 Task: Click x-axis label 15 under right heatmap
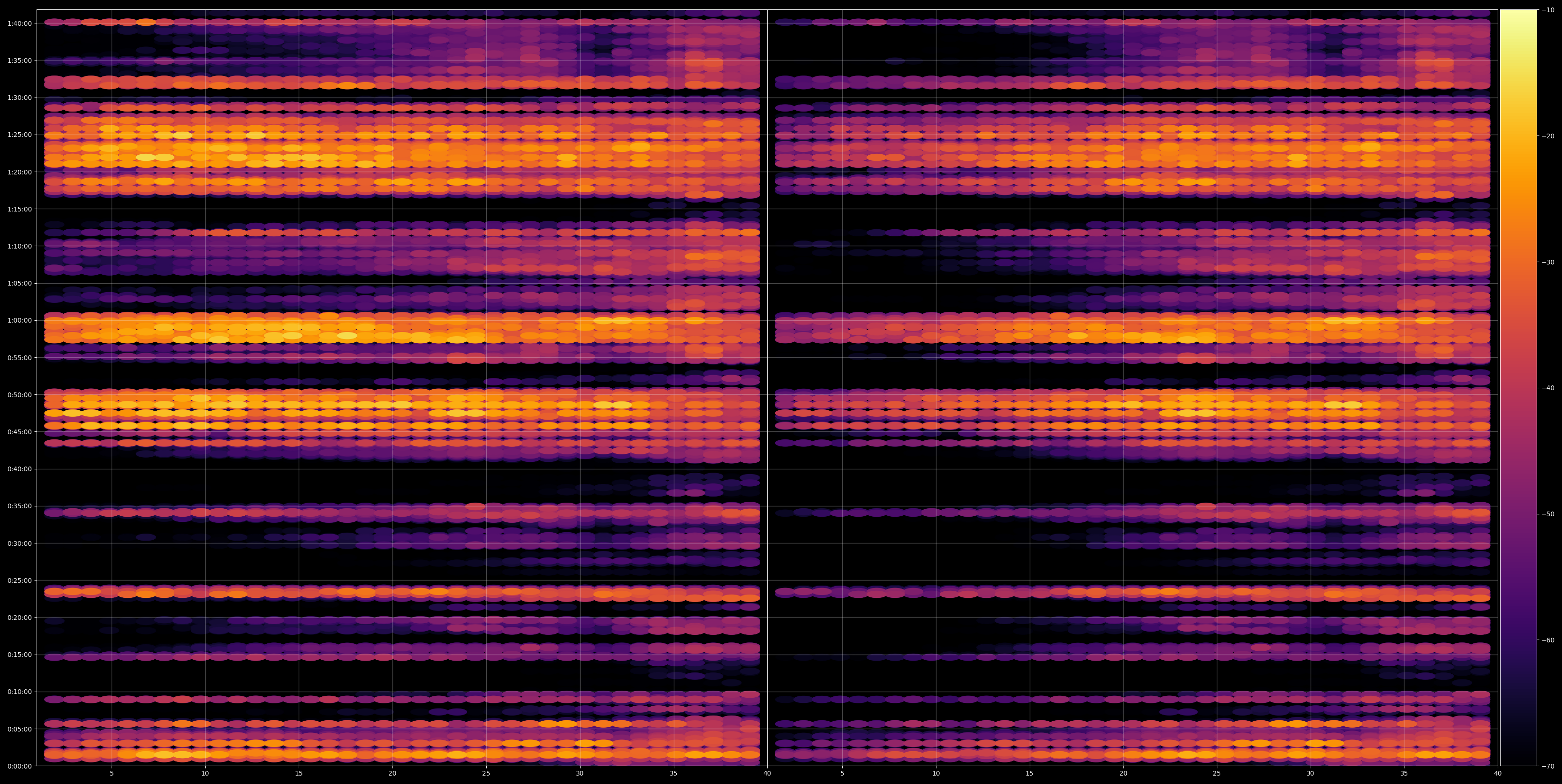click(1030, 774)
